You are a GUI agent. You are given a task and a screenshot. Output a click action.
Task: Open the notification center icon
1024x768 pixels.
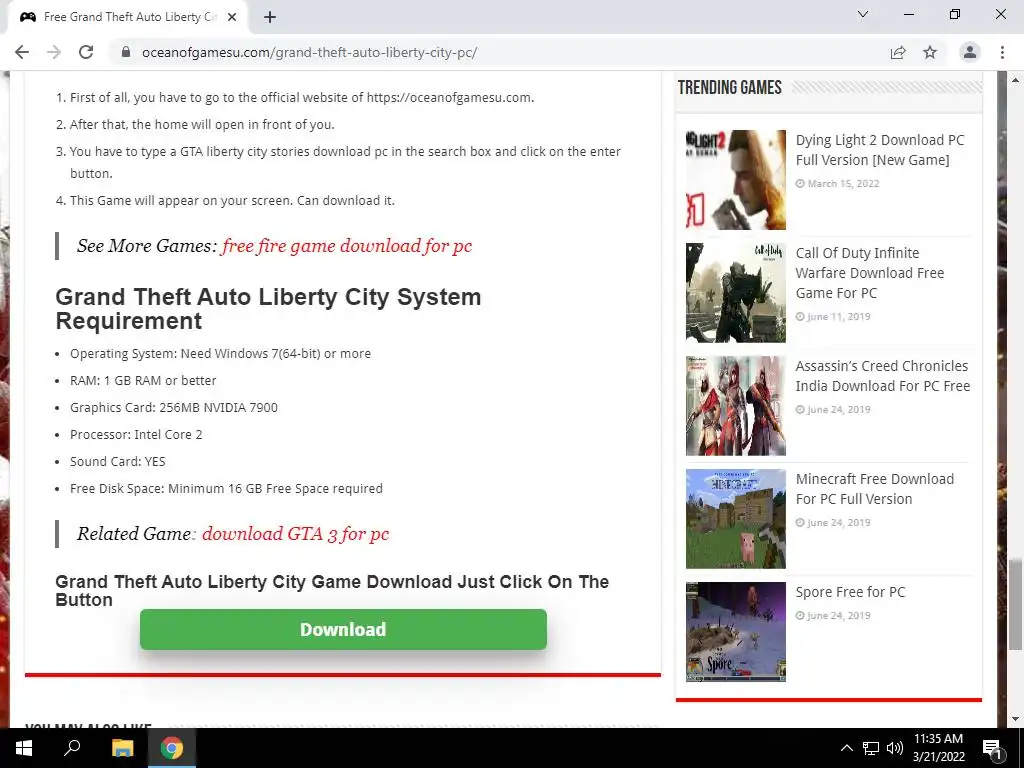993,748
